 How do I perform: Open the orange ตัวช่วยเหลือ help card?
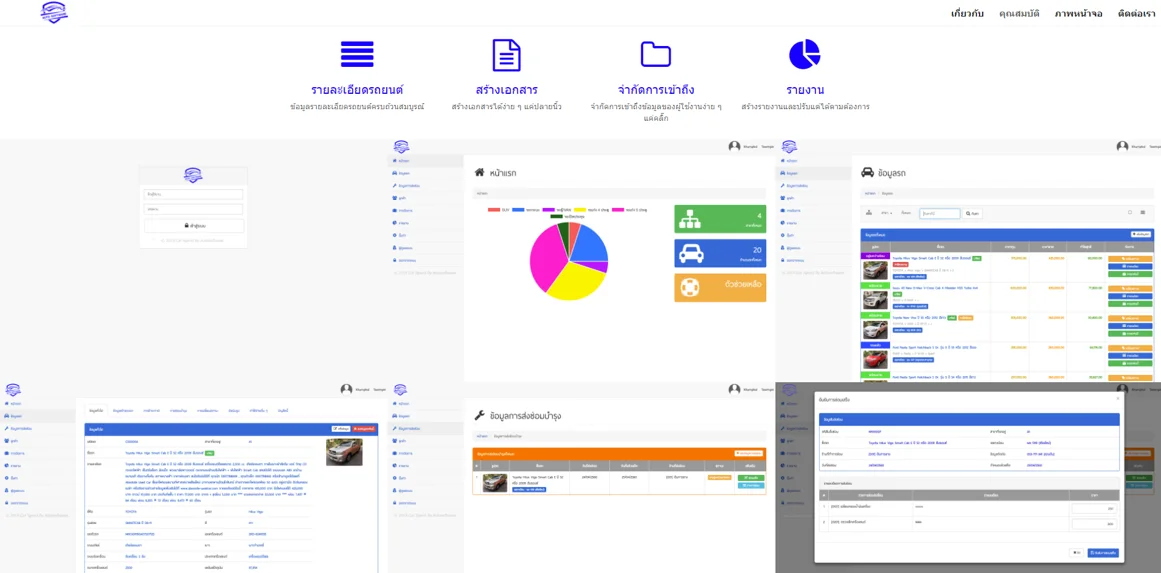pos(720,287)
